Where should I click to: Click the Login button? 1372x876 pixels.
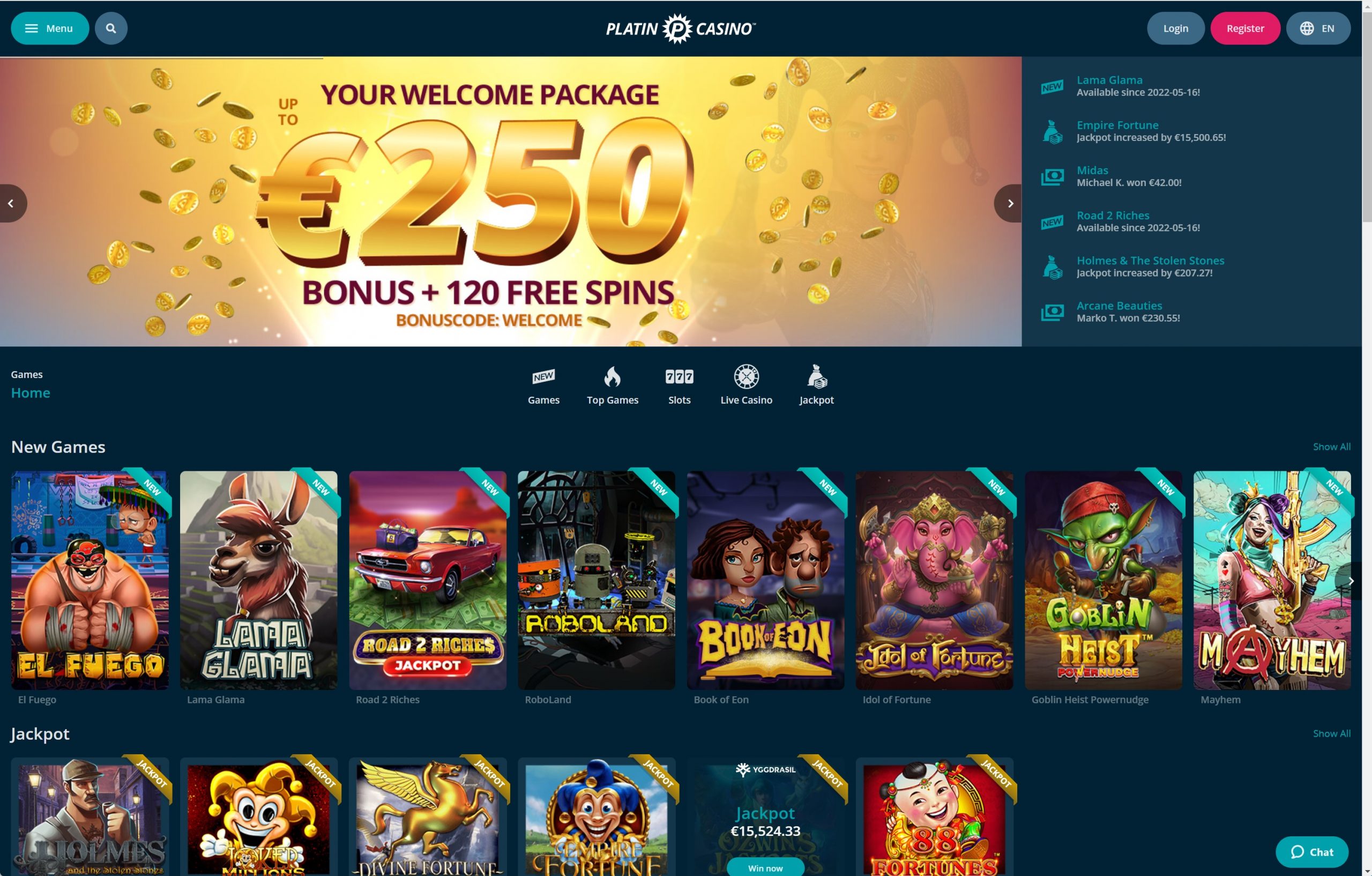click(x=1175, y=28)
